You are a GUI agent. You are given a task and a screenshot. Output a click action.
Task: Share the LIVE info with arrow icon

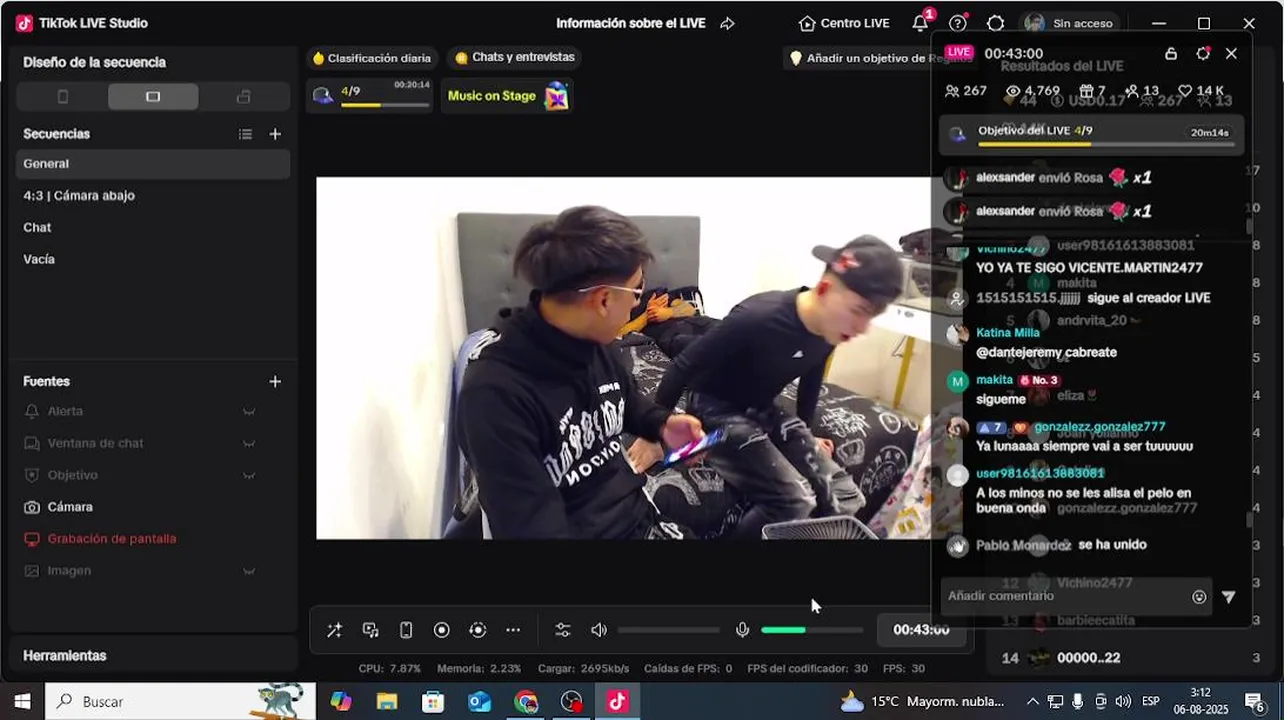(727, 23)
